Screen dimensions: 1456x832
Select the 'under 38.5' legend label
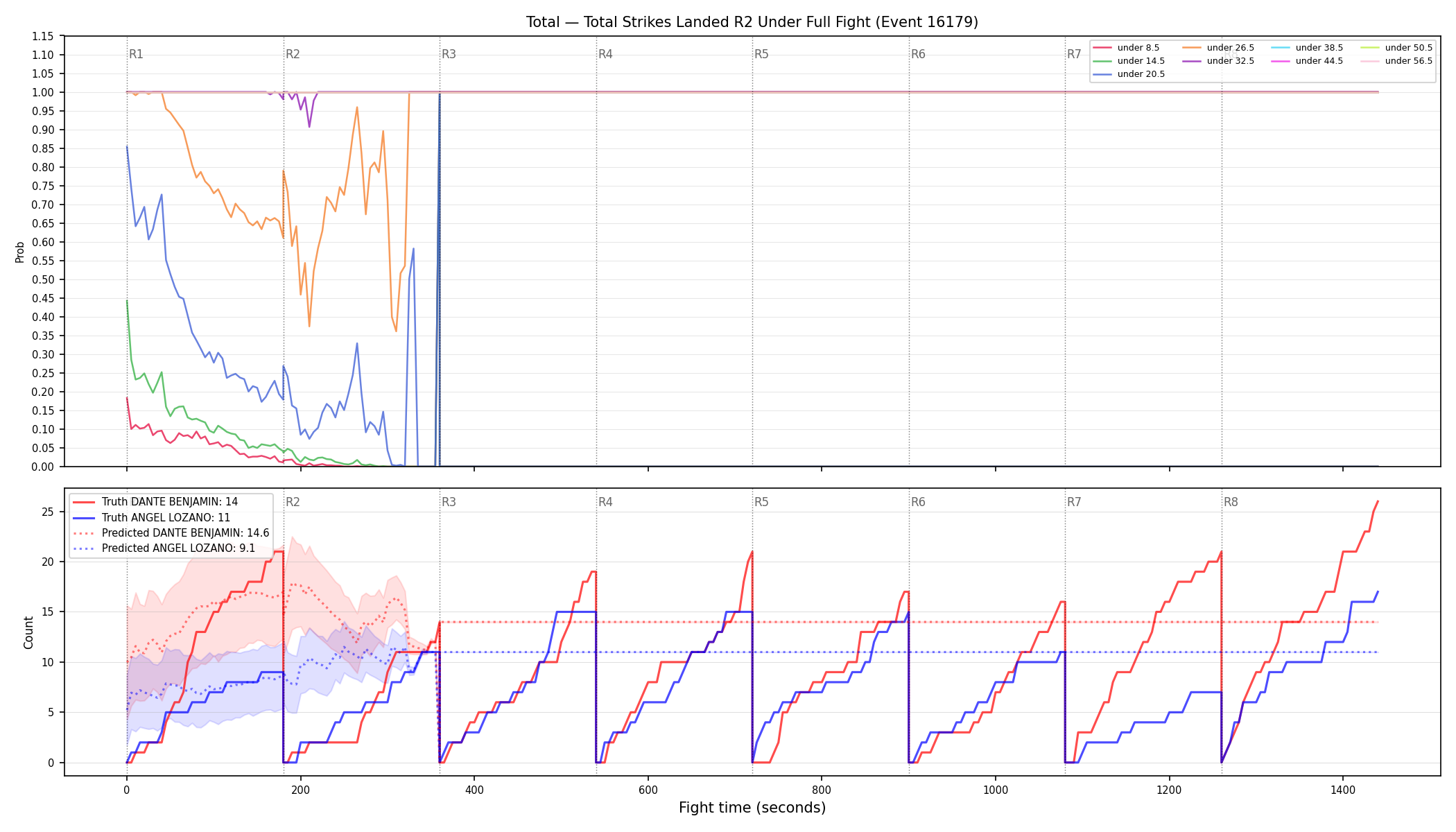1319,48
